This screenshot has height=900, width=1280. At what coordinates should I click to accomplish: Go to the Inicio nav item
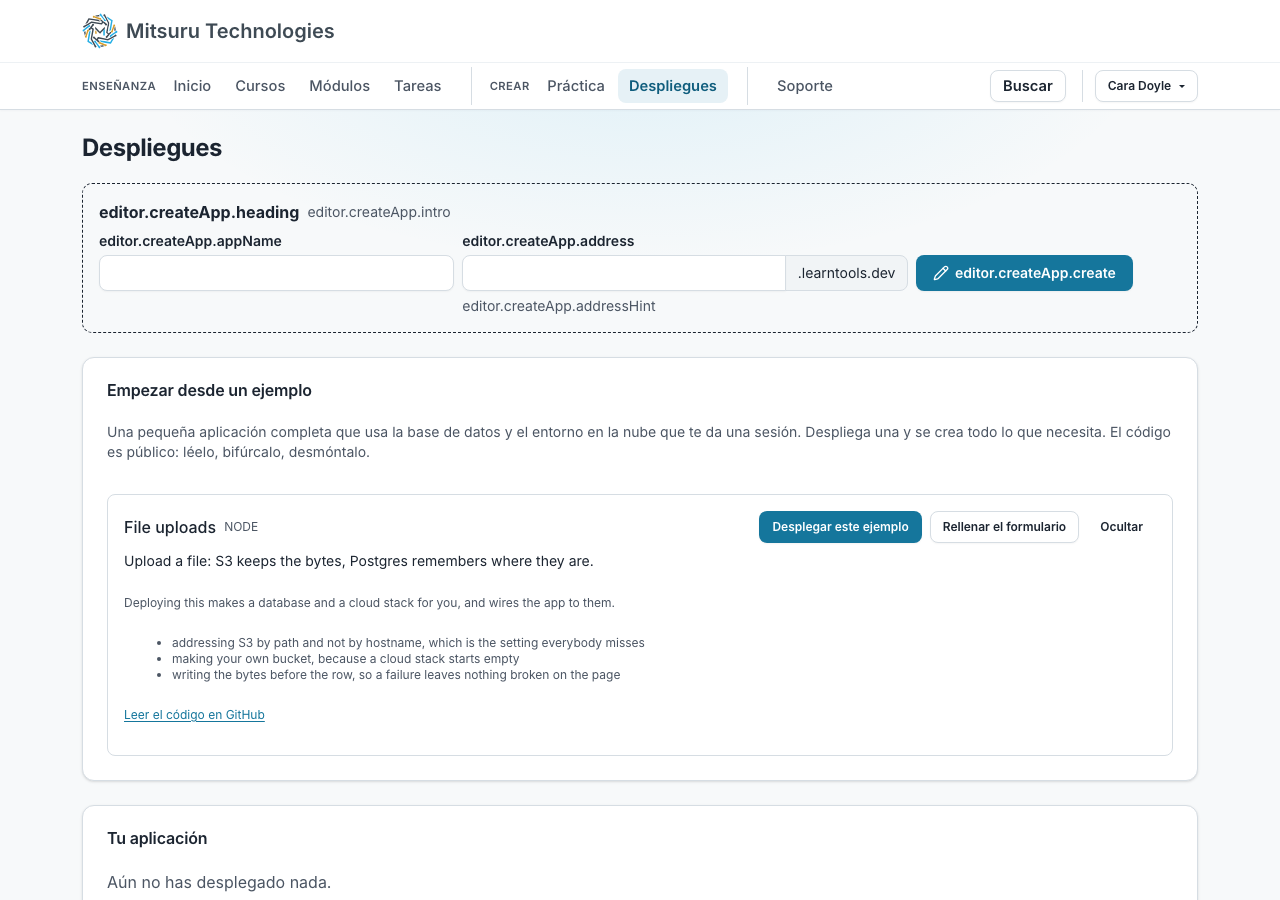point(192,86)
